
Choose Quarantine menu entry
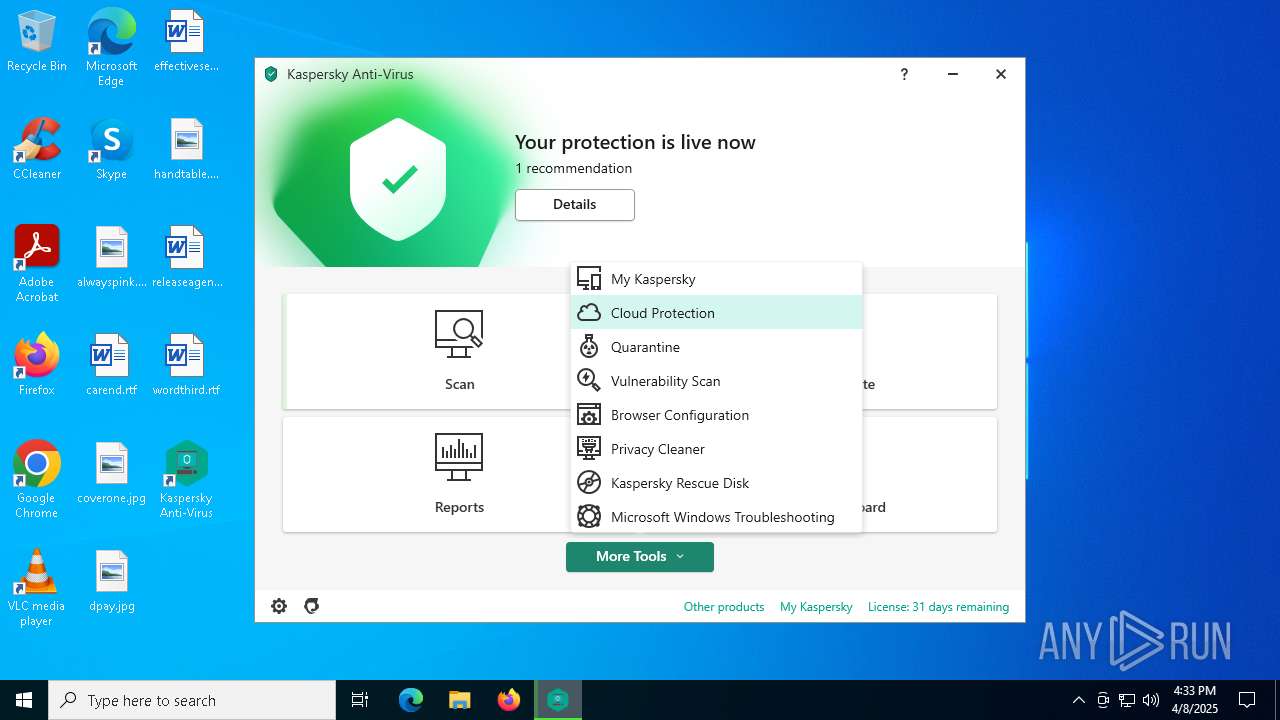(716, 347)
